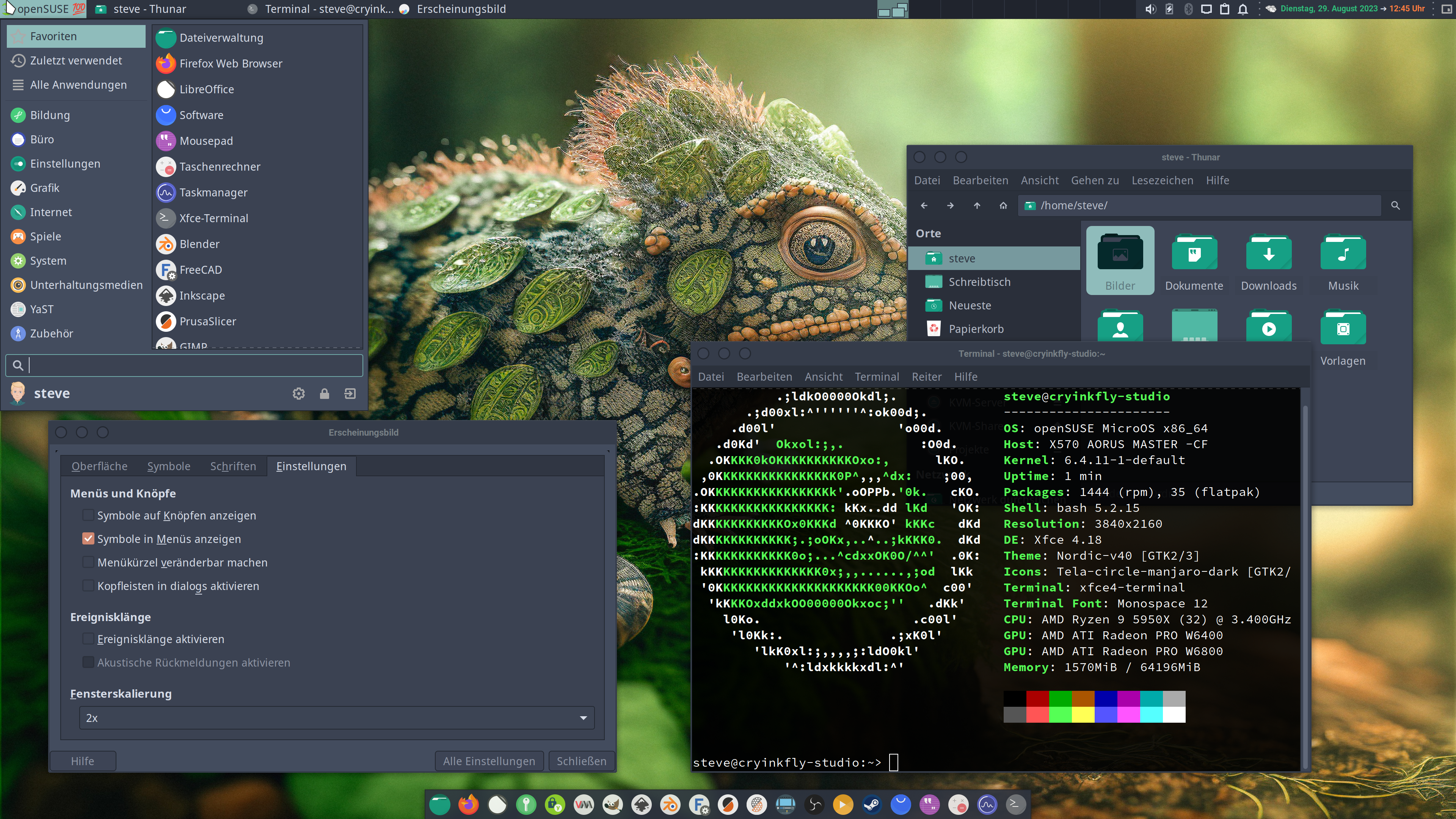The image size is (1456, 819).
Task: Click the Thunar parent folder up arrow
Action: 977,206
